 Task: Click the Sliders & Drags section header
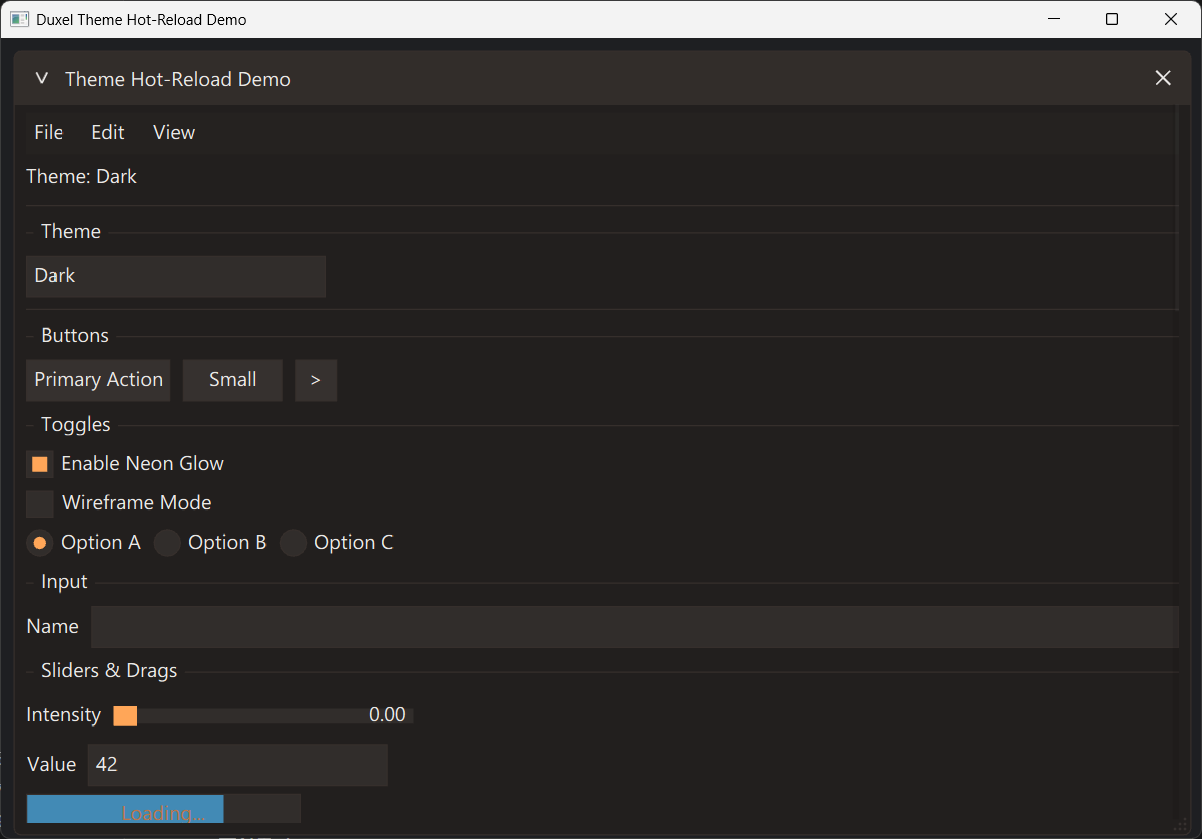[109, 671]
